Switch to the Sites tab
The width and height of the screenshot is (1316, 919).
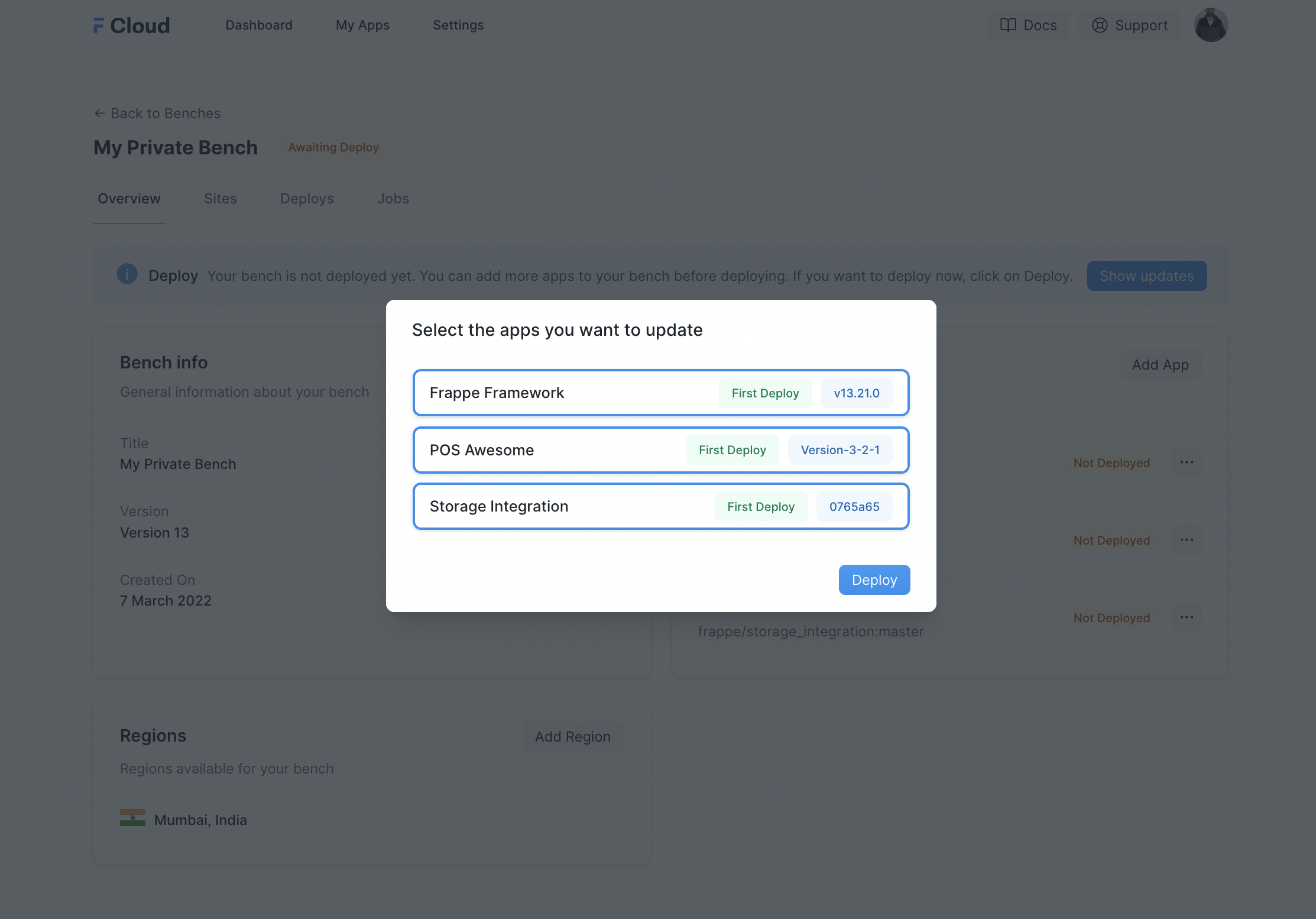pyautogui.click(x=221, y=199)
